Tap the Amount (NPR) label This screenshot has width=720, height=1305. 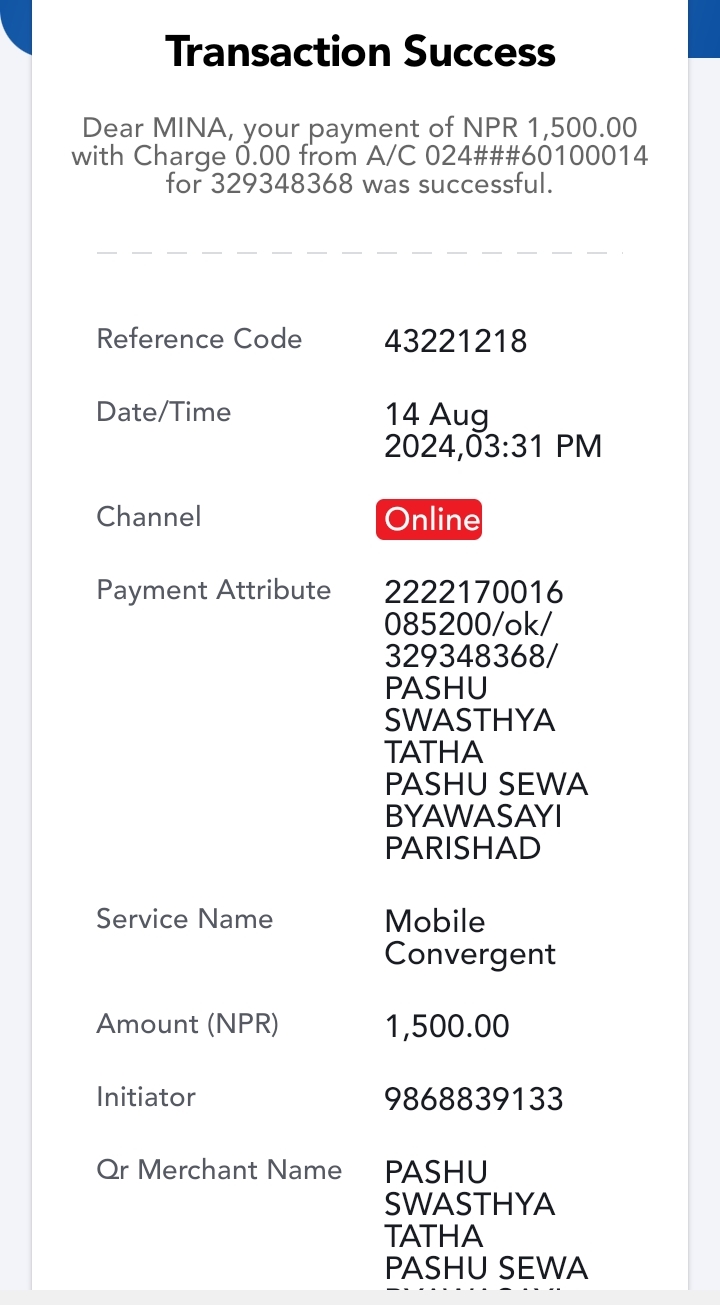coord(187,1024)
